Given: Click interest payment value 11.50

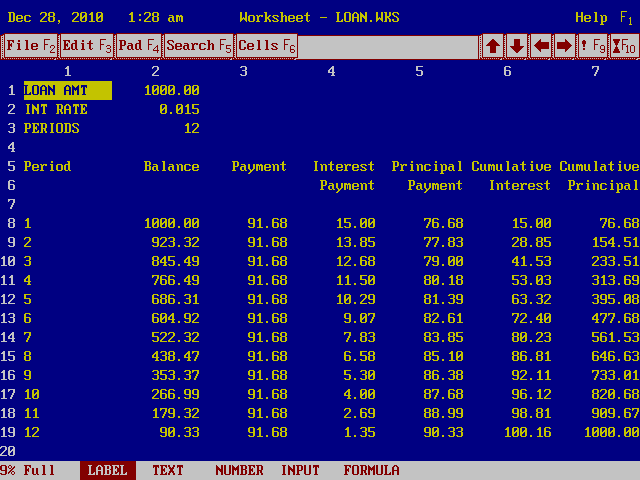Looking at the screenshot, I should pos(356,280).
